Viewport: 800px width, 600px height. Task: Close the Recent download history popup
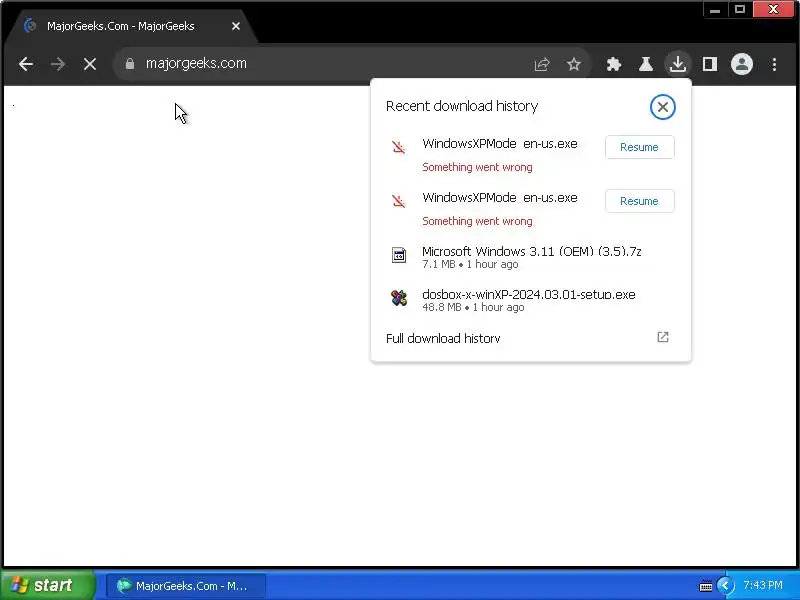[663, 107]
